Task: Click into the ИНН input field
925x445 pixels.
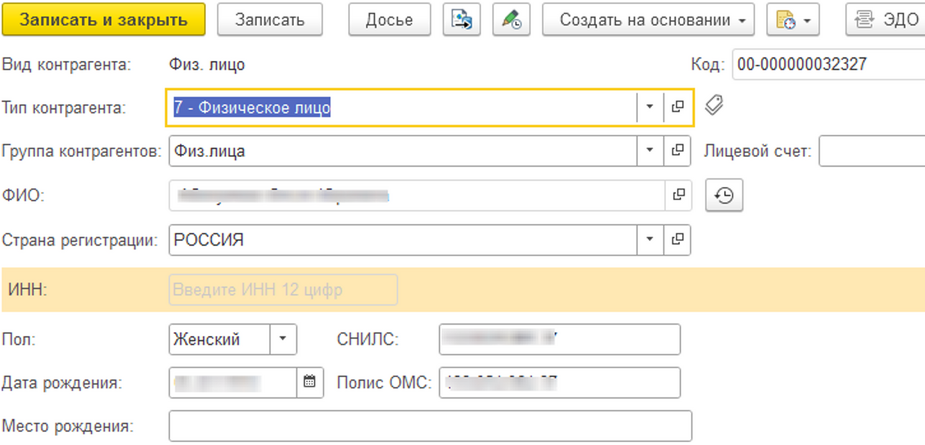Action: click(x=283, y=290)
